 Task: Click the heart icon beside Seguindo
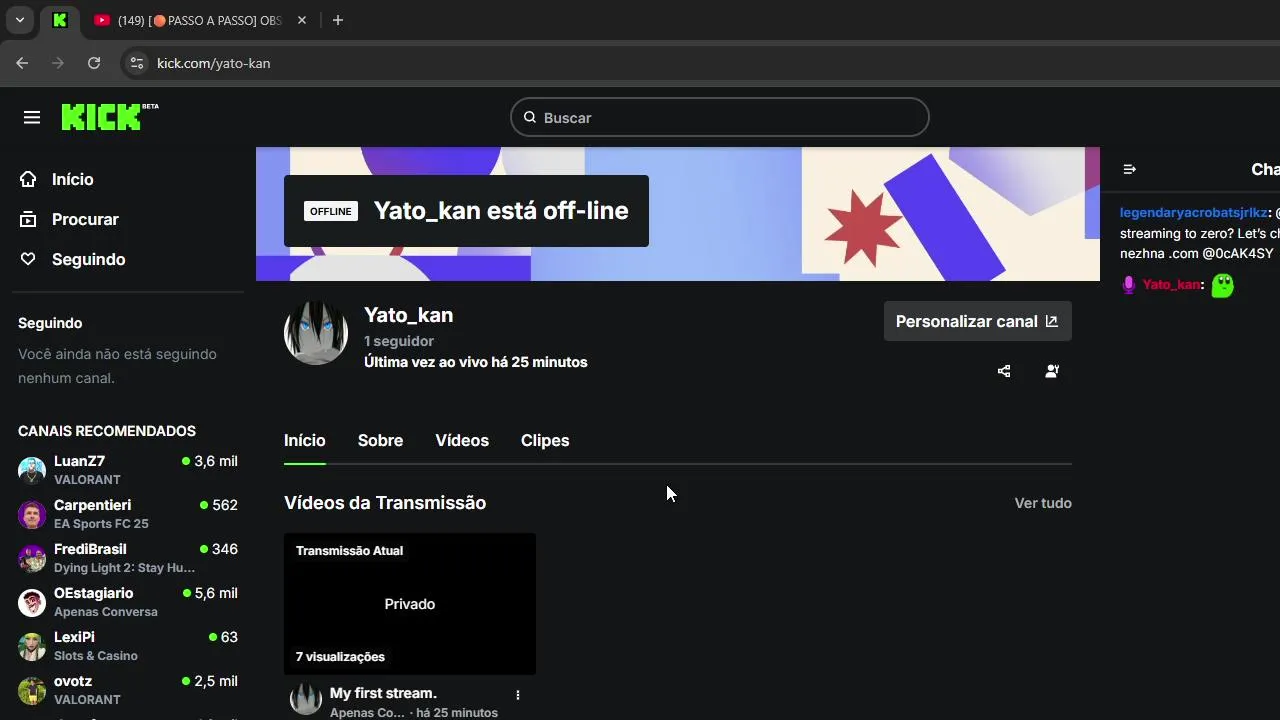[28, 259]
